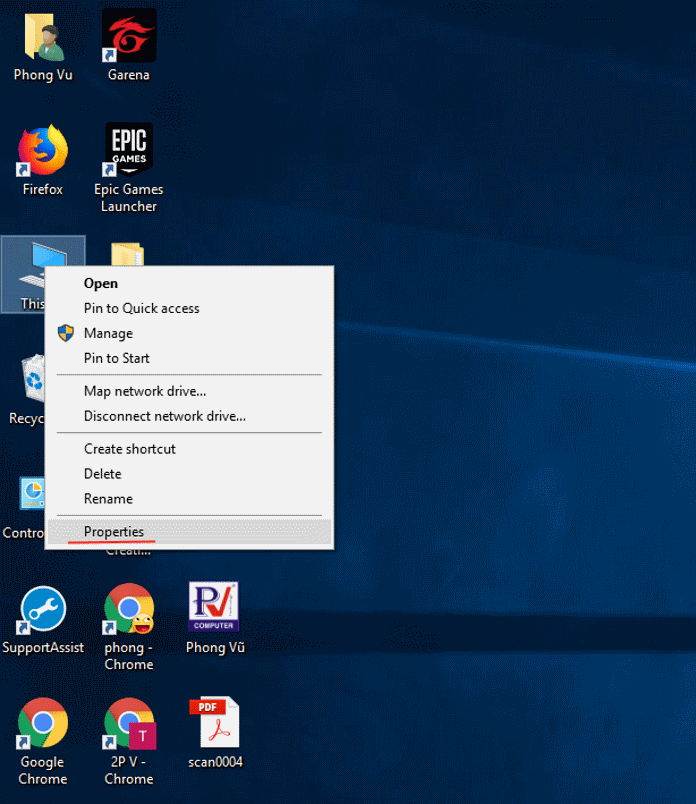Select Pin to Quick access
The height and width of the screenshot is (804, 696).
tap(141, 308)
